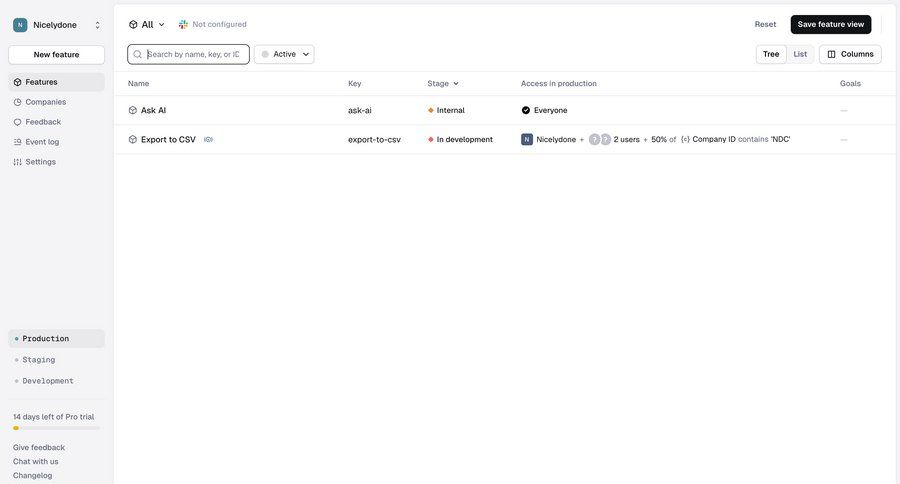Click the Event log list icon
This screenshot has height=484, width=900.
[x=17, y=142]
